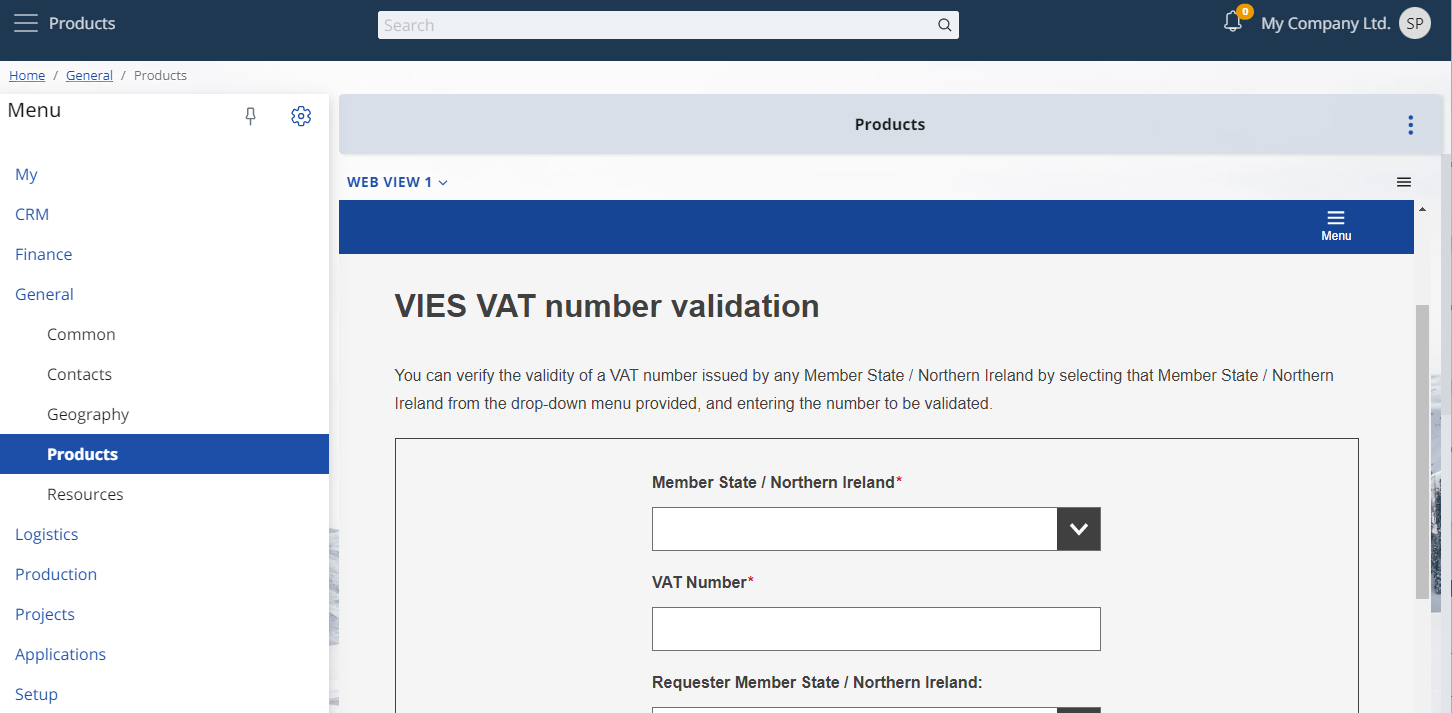Go to General breadcrumb
Image resolution: width=1452 pixels, height=713 pixels.
pyautogui.click(x=89, y=75)
